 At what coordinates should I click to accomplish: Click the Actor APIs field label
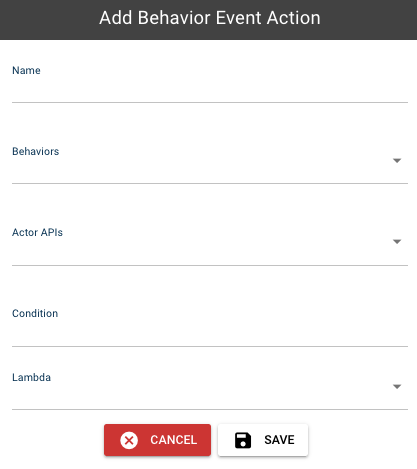point(37,232)
